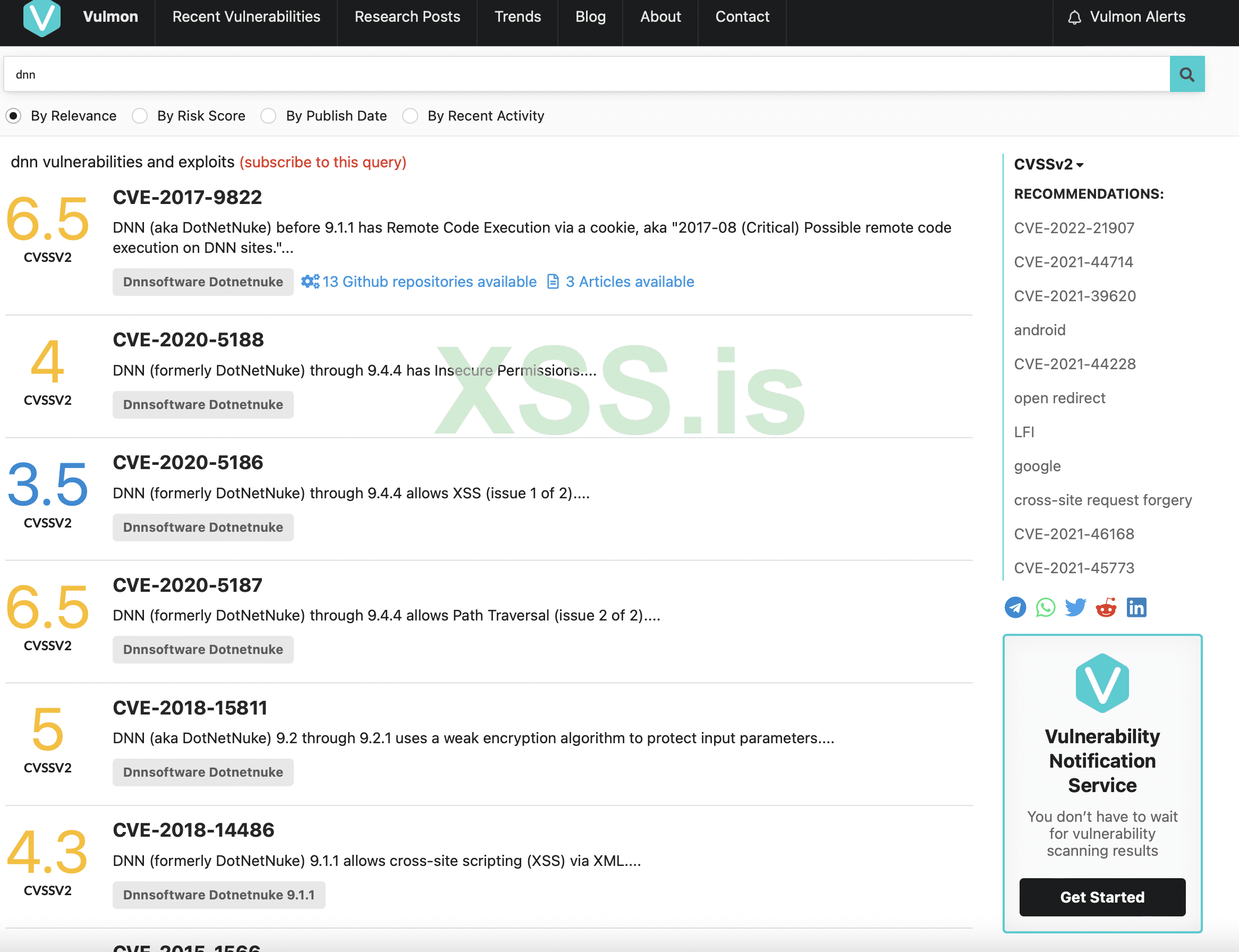Share via the WhatsApp icon
Image resolution: width=1239 pixels, height=952 pixels.
[1045, 607]
